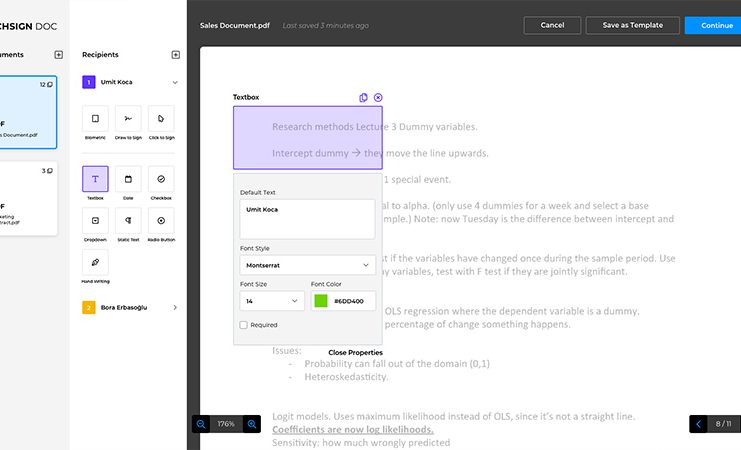The width and height of the screenshot is (741, 450).
Task: Add a new recipient with plus icon
Action: tap(175, 55)
